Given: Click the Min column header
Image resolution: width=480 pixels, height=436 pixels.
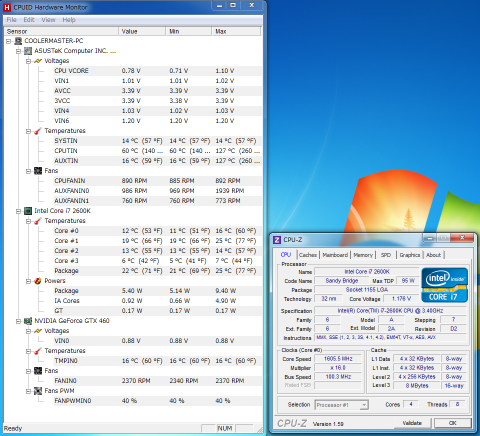Looking at the screenshot, I should click(x=189, y=31).
